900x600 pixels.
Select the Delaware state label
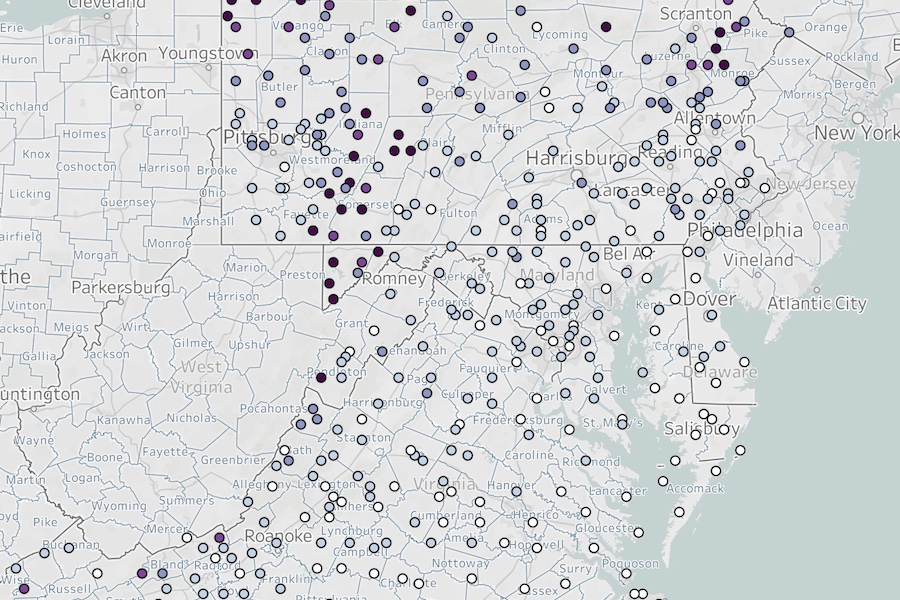click(720, 372)
